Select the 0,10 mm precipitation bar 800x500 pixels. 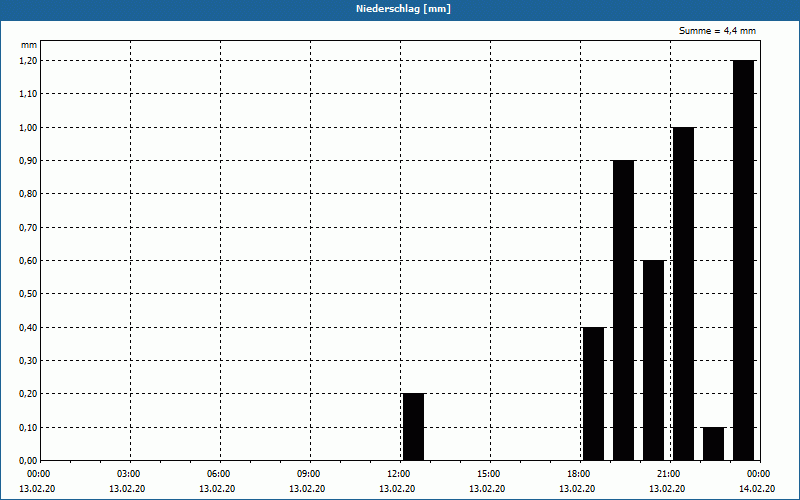pyautogui.click(x=713, y=444)
